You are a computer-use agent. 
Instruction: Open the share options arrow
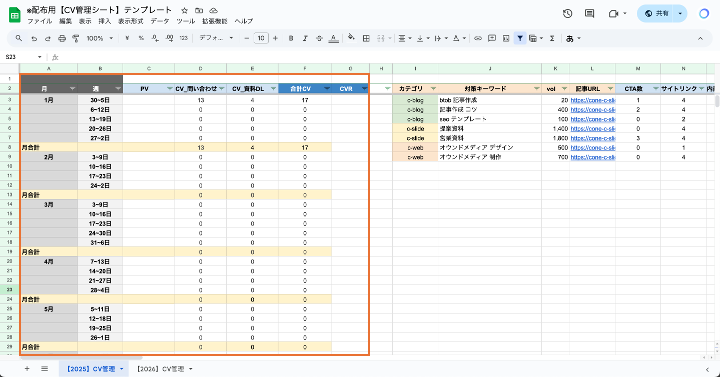[x=680, y=14]
